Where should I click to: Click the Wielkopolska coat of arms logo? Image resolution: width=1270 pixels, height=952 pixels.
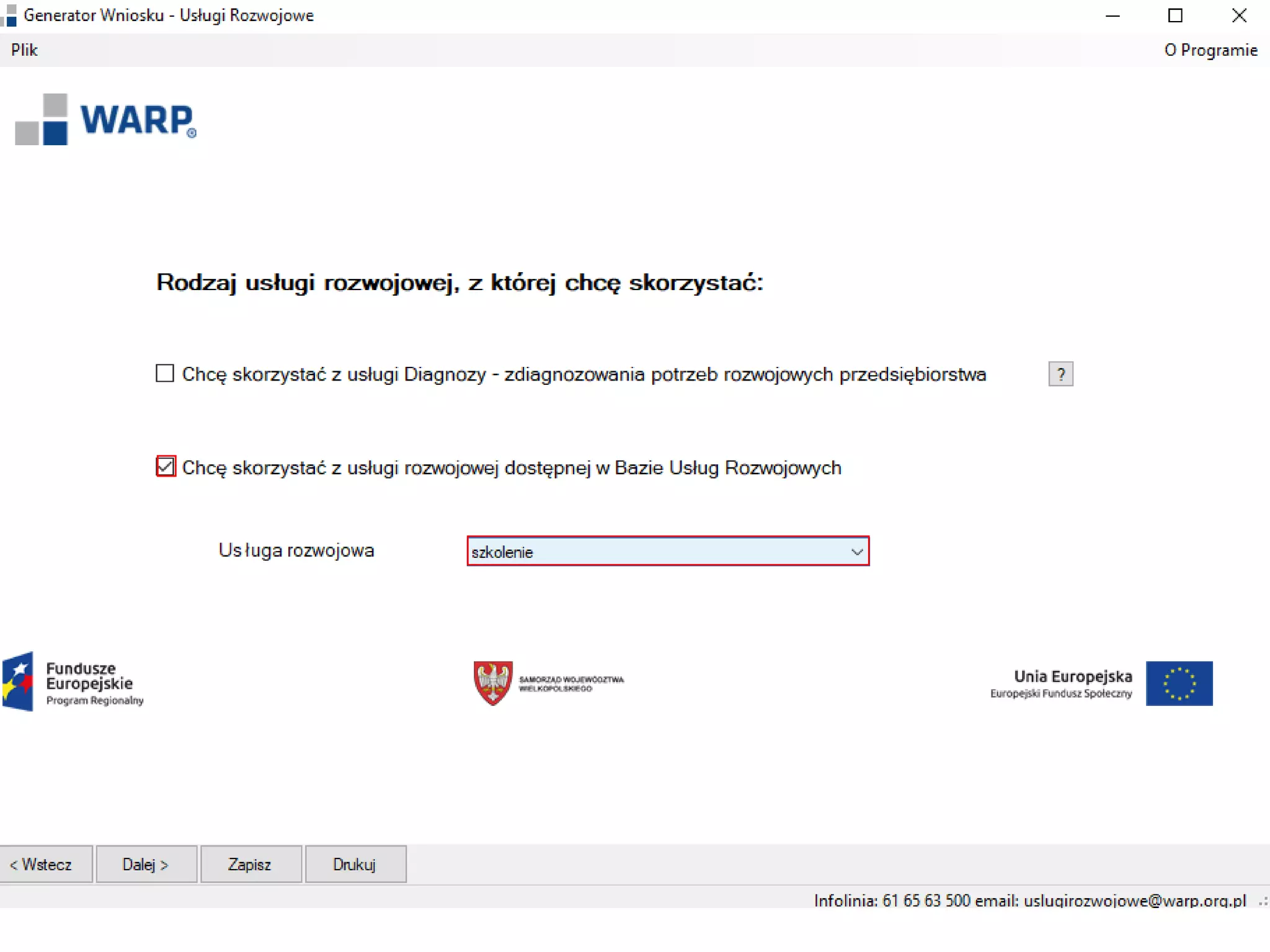click(x=493, y=682)
